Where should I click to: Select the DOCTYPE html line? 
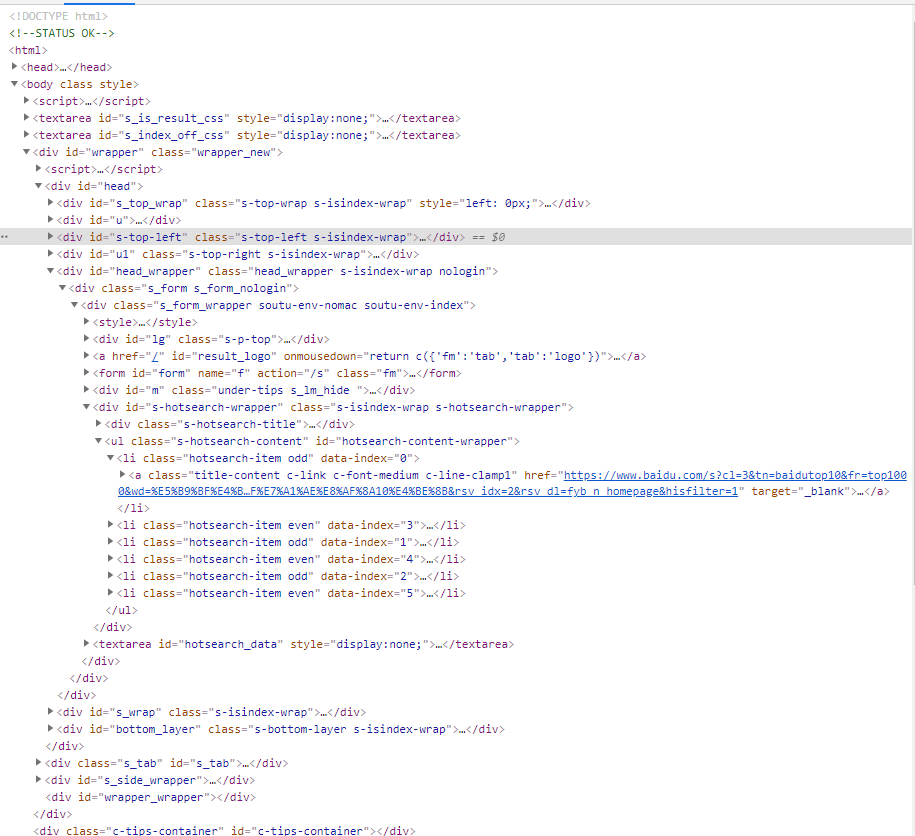[x=58, y=16]
